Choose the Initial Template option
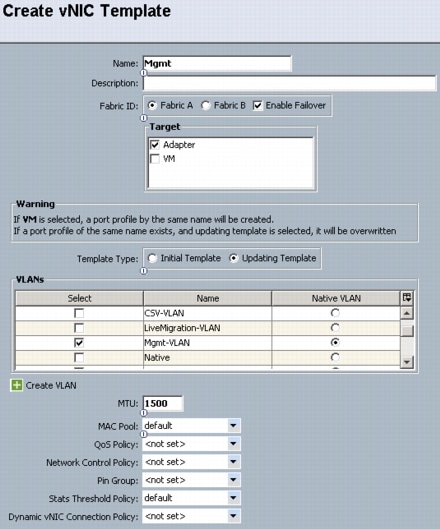Image resolution: width=440 pixels, height=529 pixels. [x=152, y=258]
